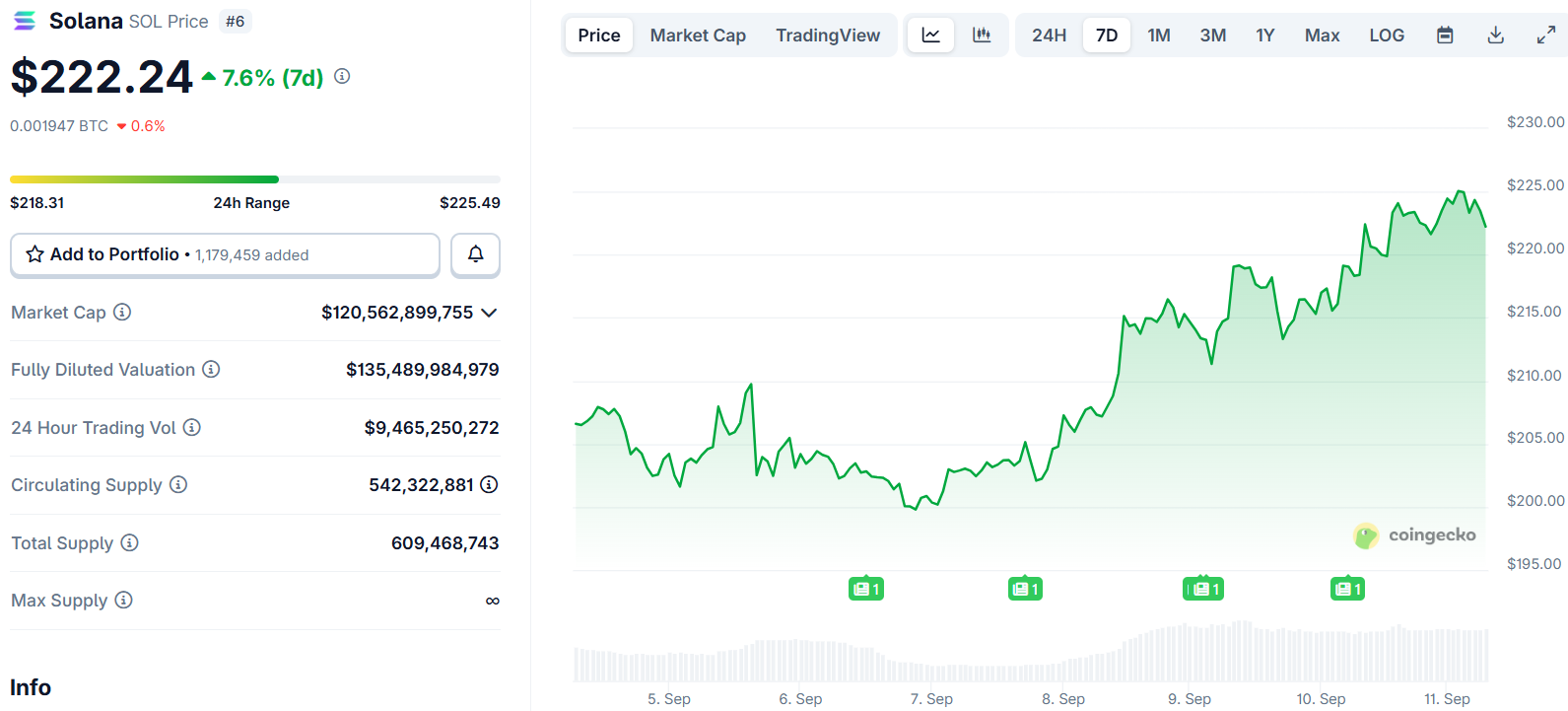1568x711 pixels.
Task: Open the Circulating Supply label info icon
Action: (x=178, y=484)
